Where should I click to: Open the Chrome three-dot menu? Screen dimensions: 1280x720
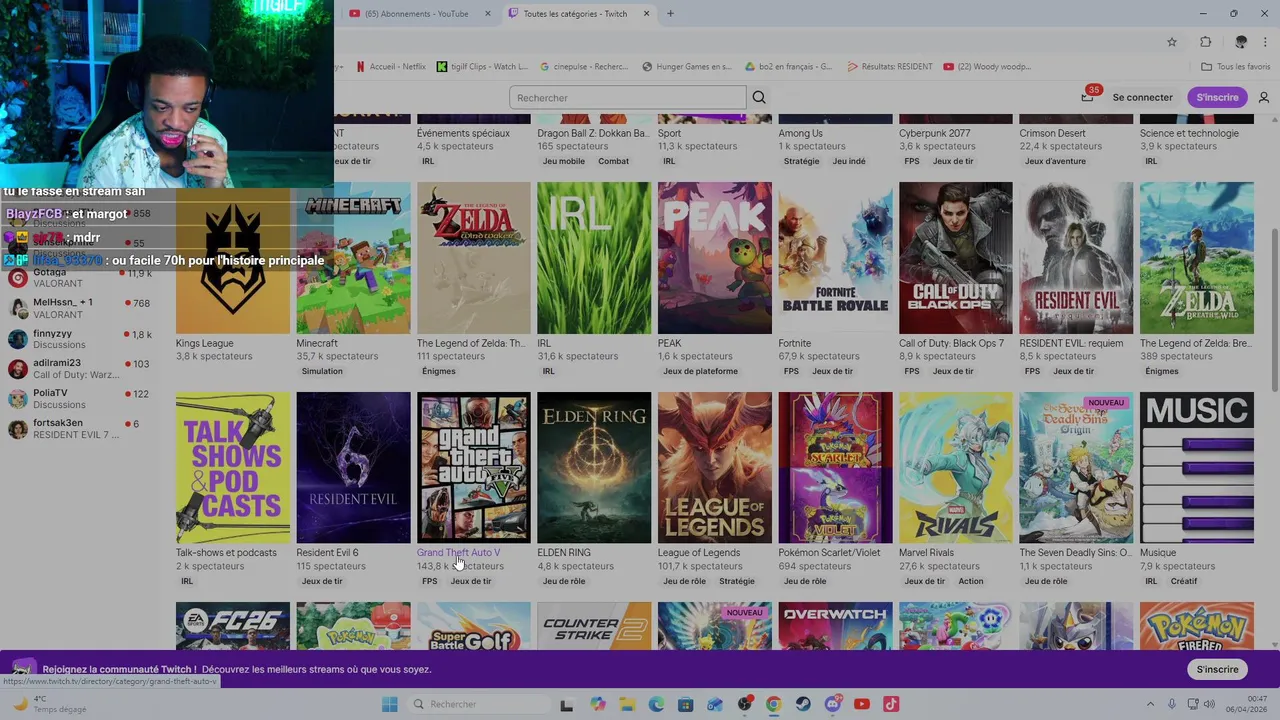coord(1266,42)
